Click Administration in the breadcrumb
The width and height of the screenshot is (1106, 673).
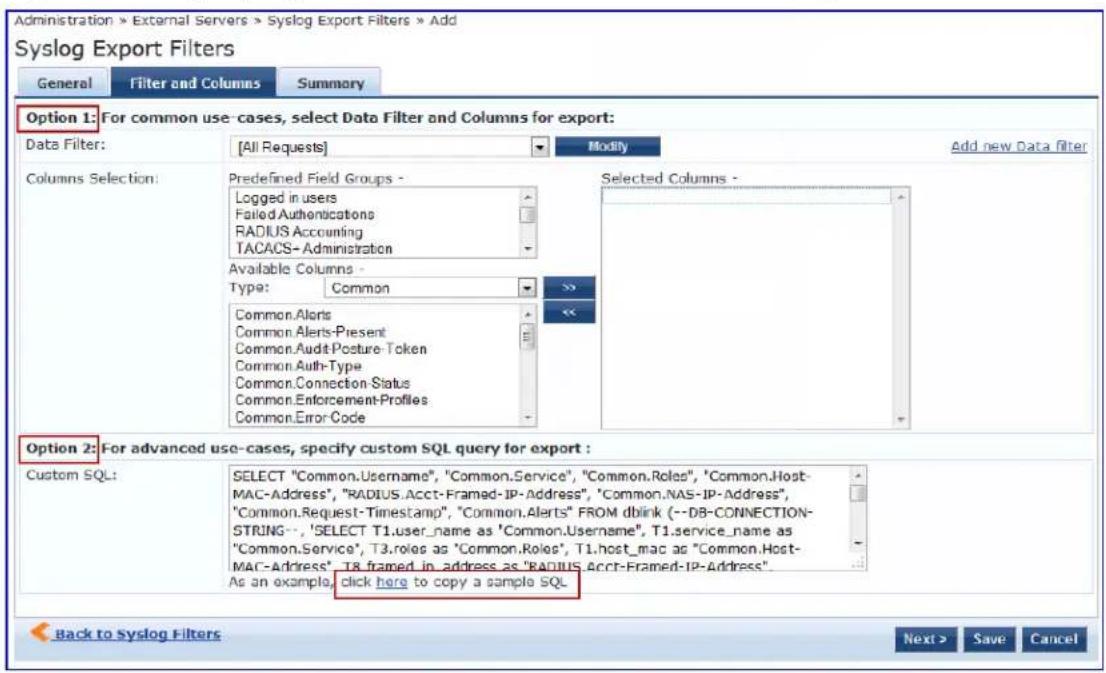pyautogui.click(x=63, y=20)
